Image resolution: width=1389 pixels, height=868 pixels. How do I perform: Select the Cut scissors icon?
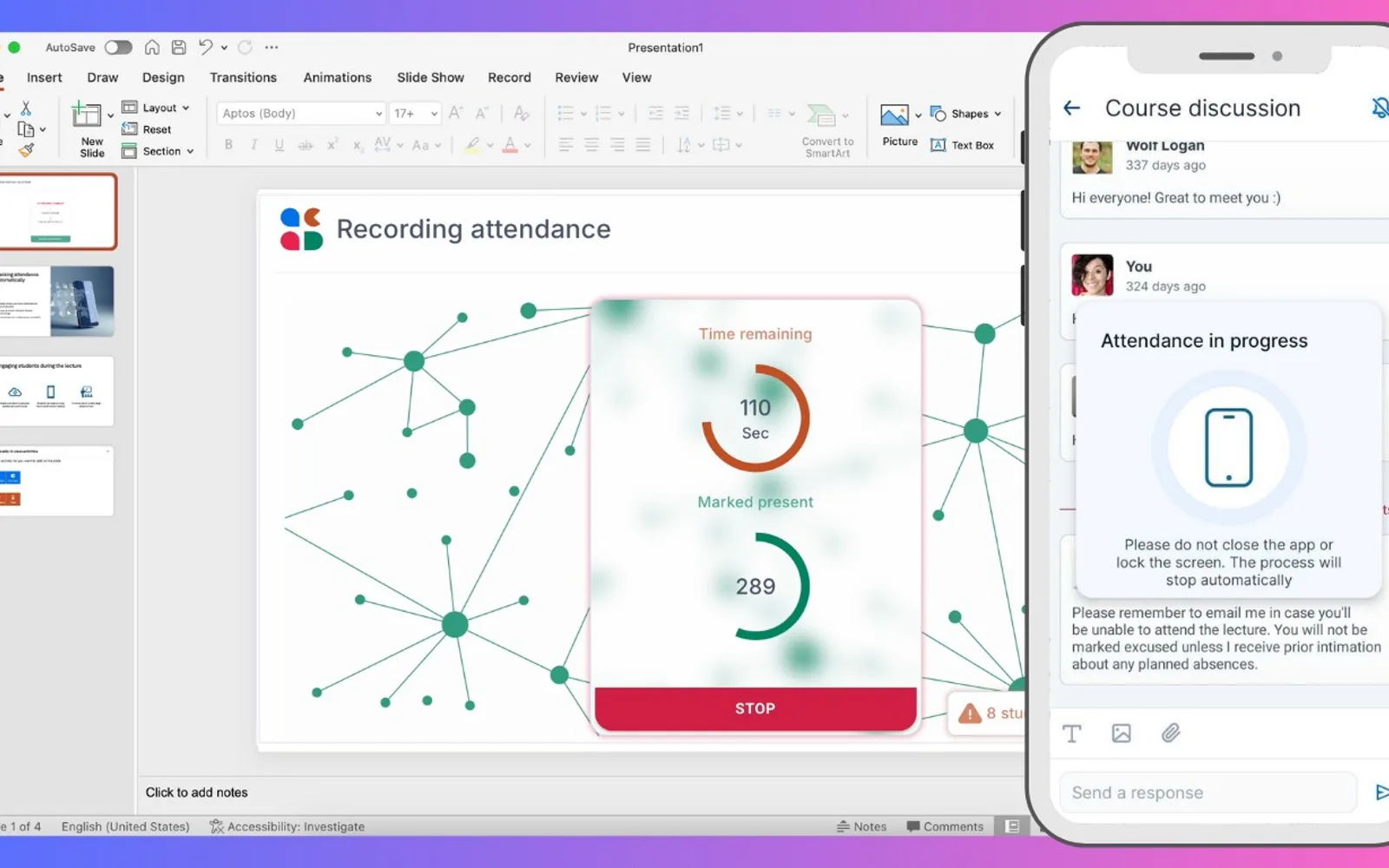pyautogui.click(x=26, y=108)
